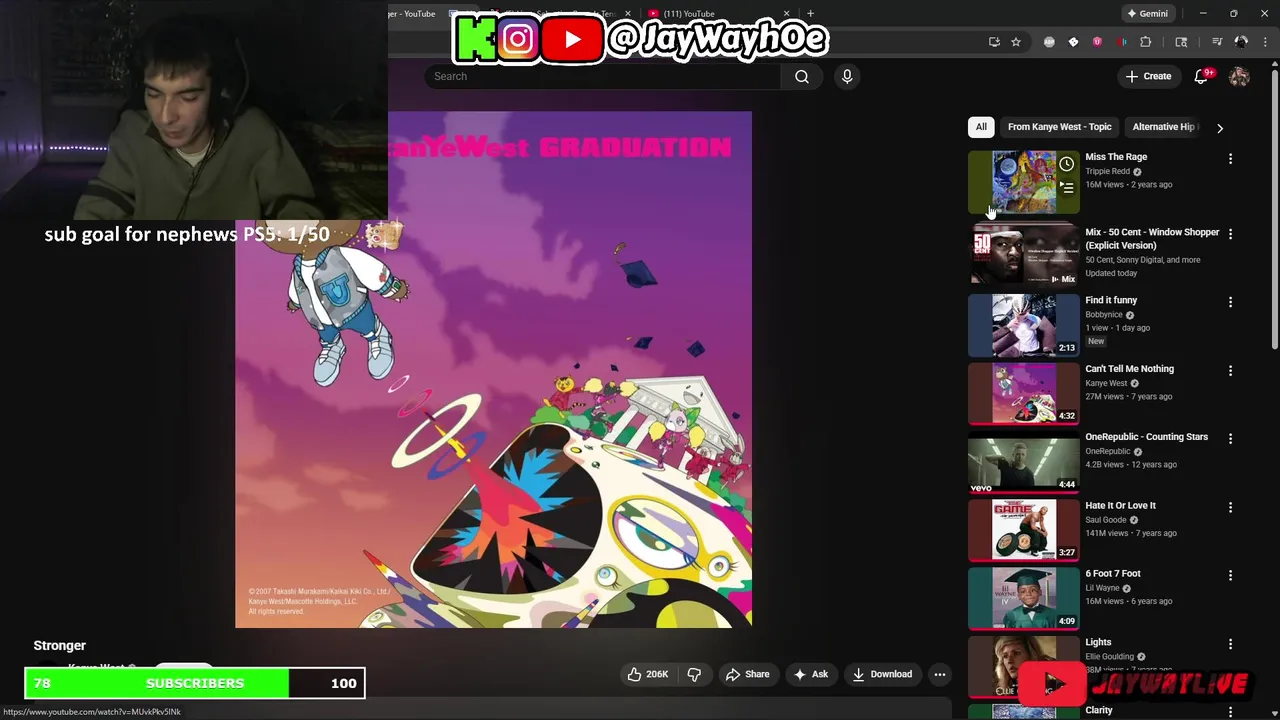Click the Chrome profile avatar in toolbar

(x=1241, y=42)
